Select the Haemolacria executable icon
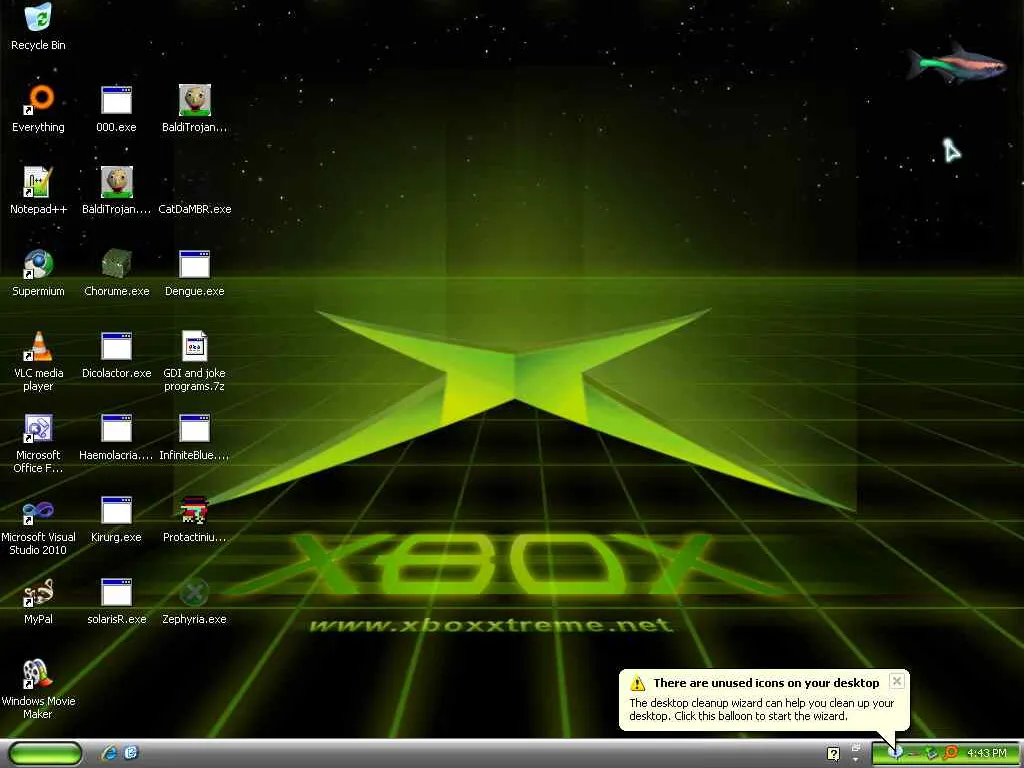Image resolution: width=1024 pixels, height=768 pixels. (x=116, y=428)
